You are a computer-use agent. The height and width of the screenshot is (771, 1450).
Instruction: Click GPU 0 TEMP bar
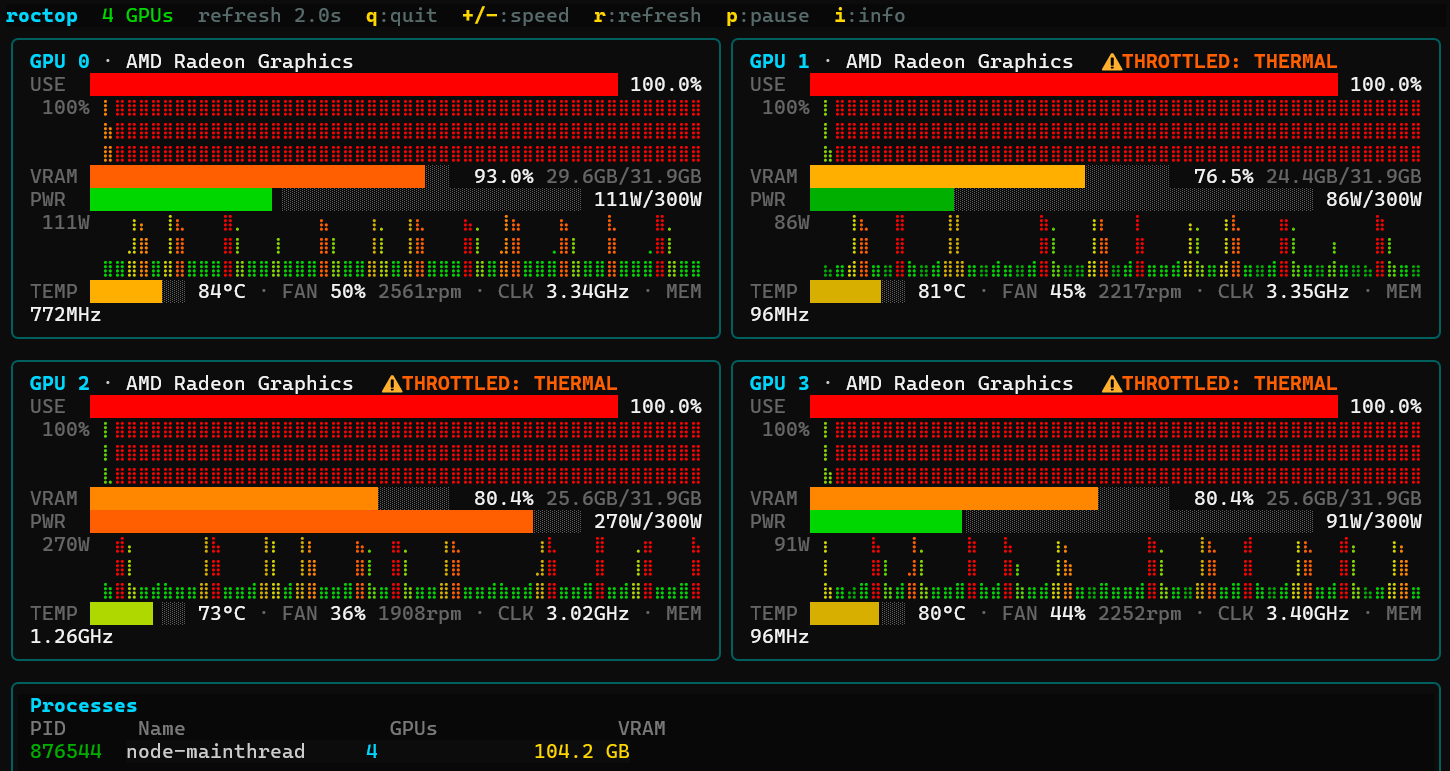point(138,291)
